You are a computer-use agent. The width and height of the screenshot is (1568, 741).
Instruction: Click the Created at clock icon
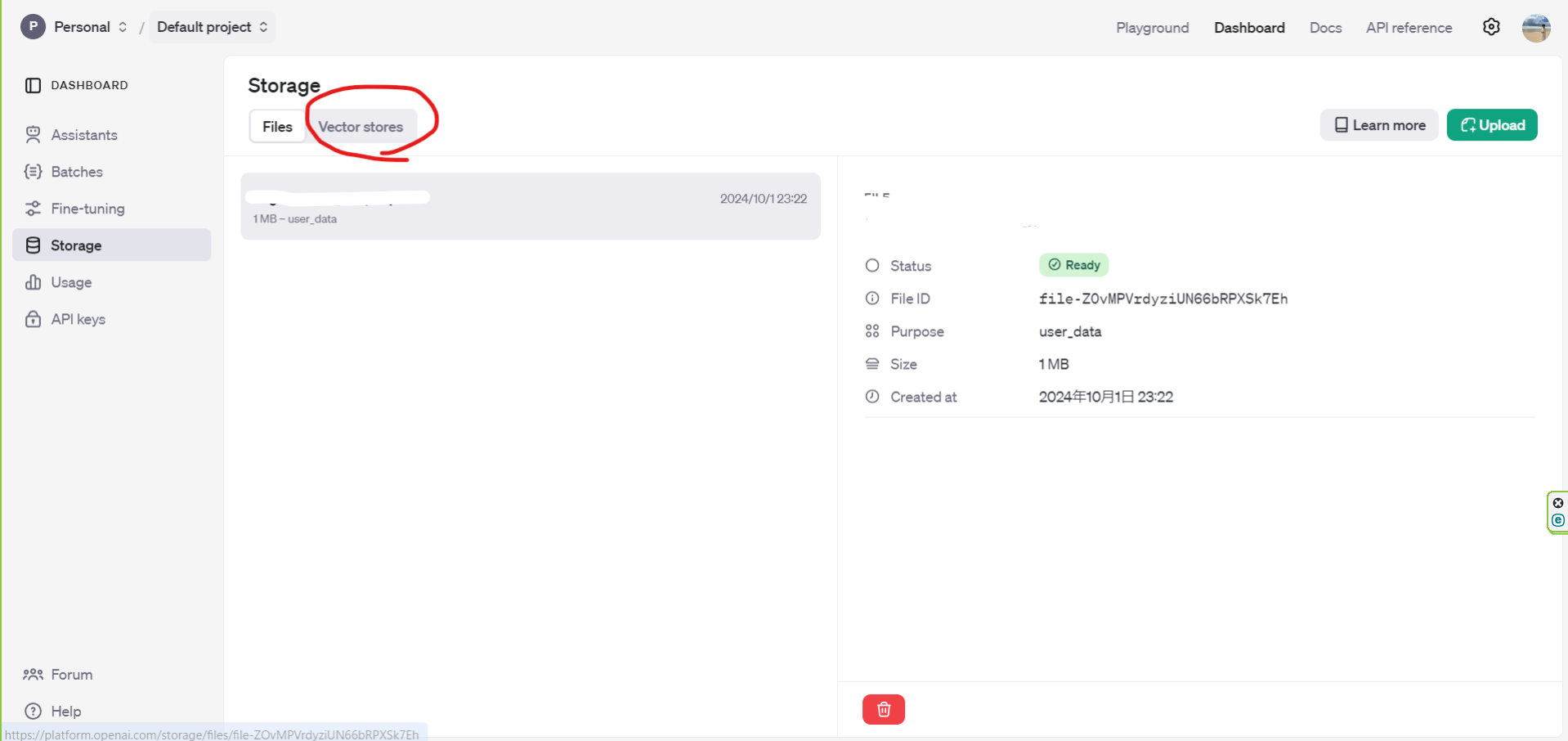point(872,397)
